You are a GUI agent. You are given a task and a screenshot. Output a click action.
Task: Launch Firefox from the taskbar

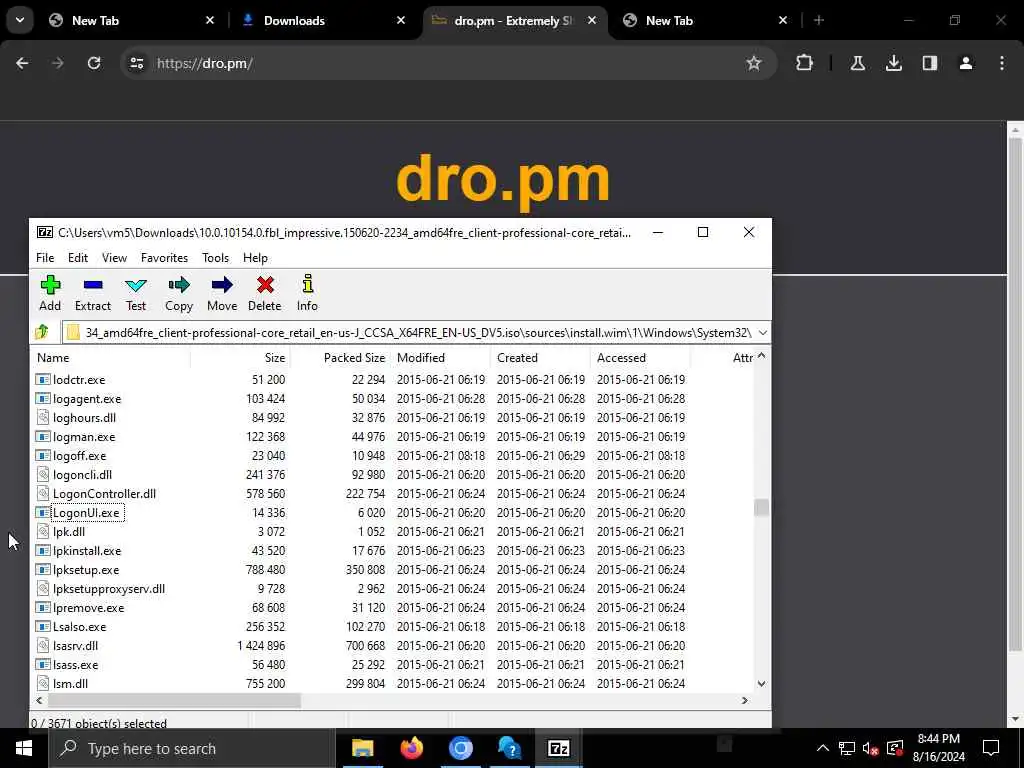coord(411,748)
